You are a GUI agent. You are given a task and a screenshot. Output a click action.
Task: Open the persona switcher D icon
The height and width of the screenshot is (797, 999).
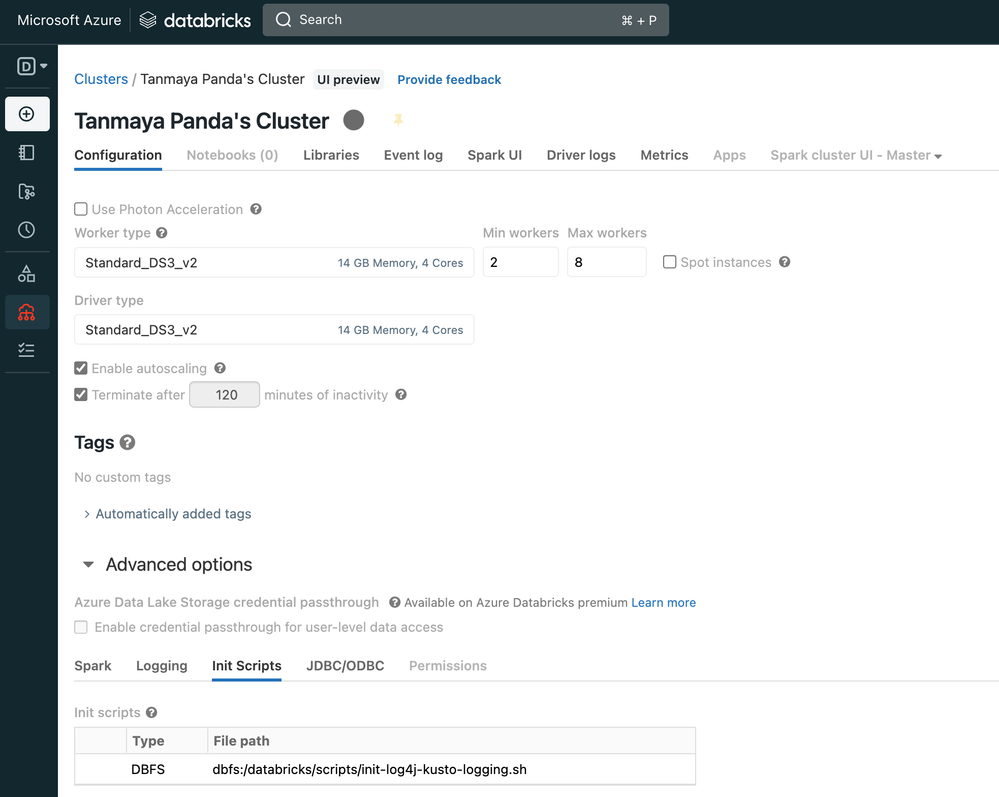(32, 66)
